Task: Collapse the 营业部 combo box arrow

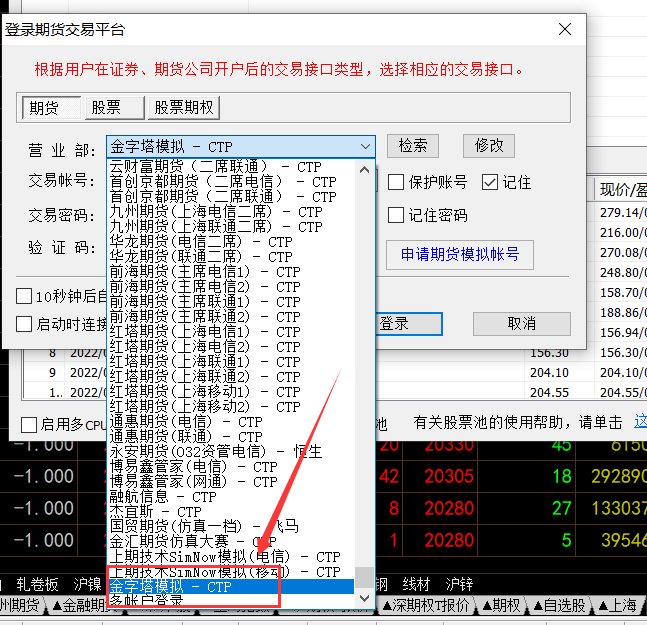Action: point(365,147)
